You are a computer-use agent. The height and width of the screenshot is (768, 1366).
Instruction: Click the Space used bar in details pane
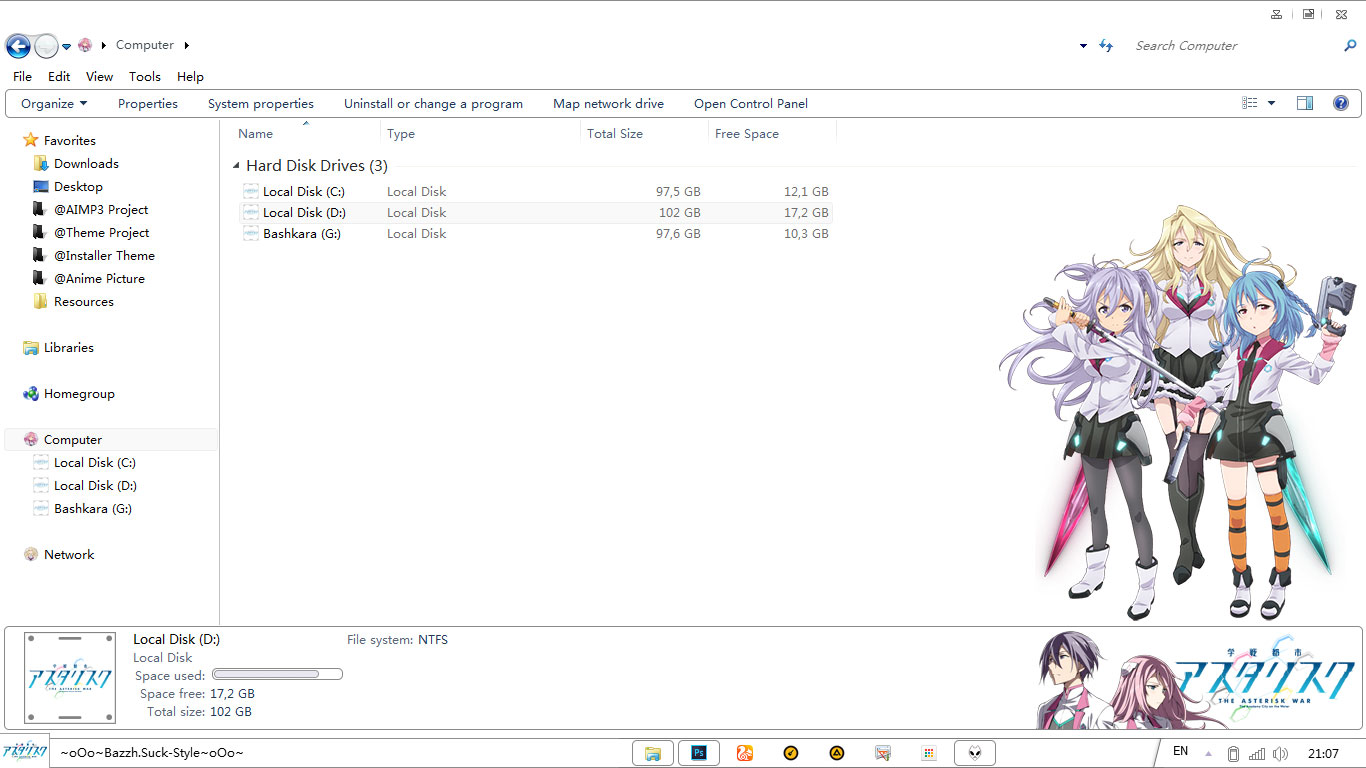(x=277, y=675)
